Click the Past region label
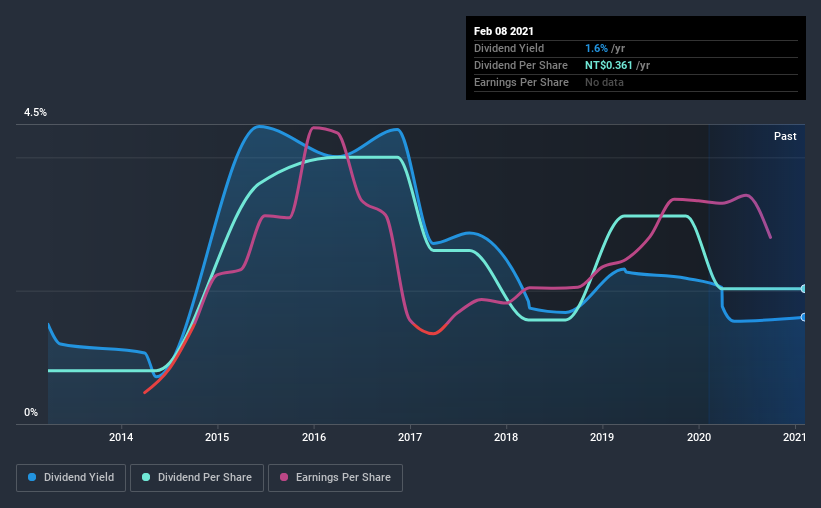The image size is (821, 508). (x=785, y=136)
